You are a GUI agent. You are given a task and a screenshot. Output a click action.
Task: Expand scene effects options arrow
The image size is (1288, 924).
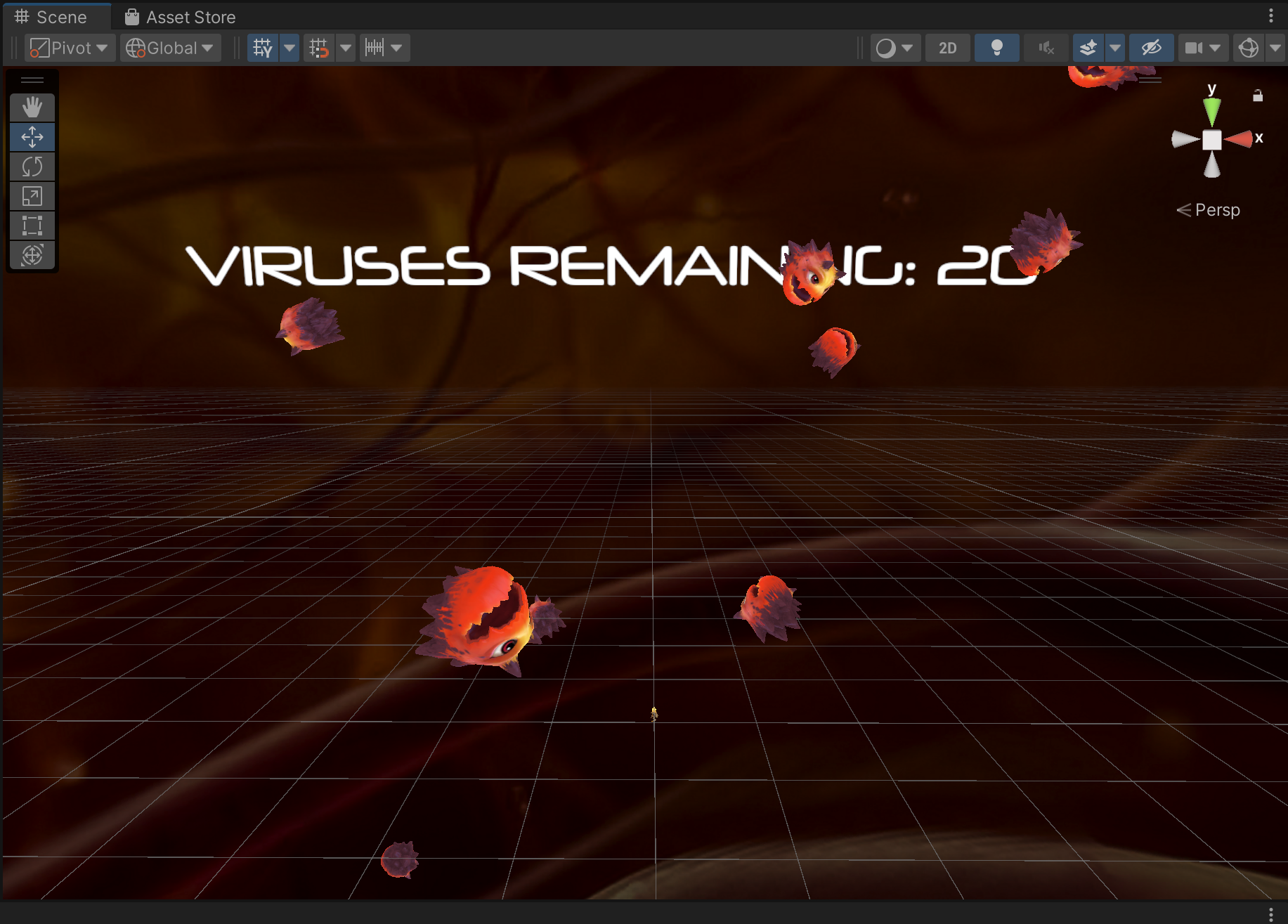click(1115, 48)
